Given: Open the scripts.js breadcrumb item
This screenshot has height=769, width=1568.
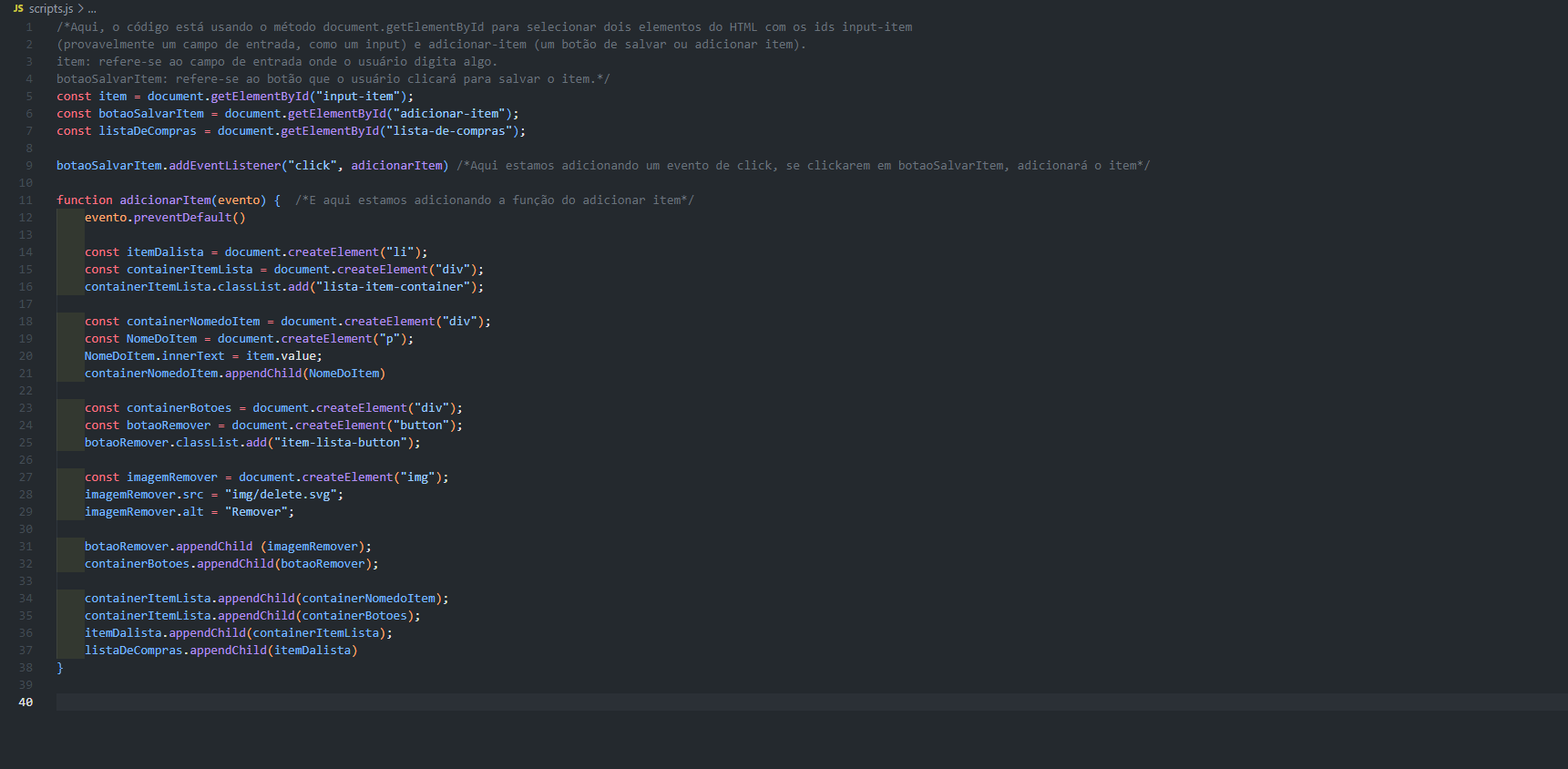Looking at the screenshot, I should [x=51, y=8].
